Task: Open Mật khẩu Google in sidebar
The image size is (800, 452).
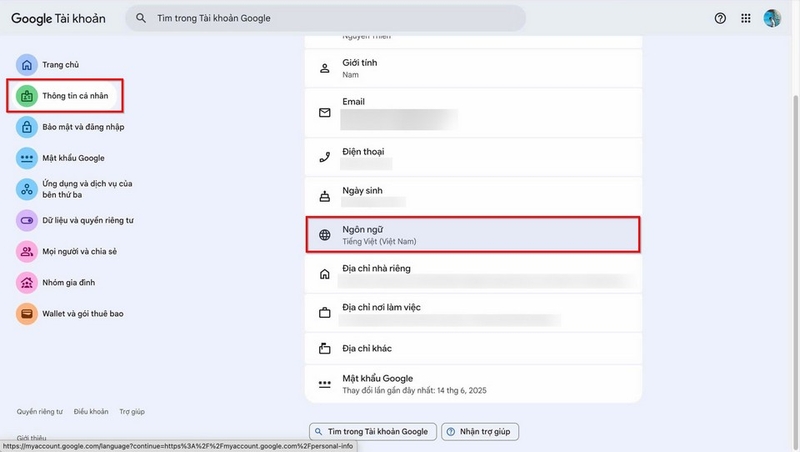Action: [x=73, y=158]
